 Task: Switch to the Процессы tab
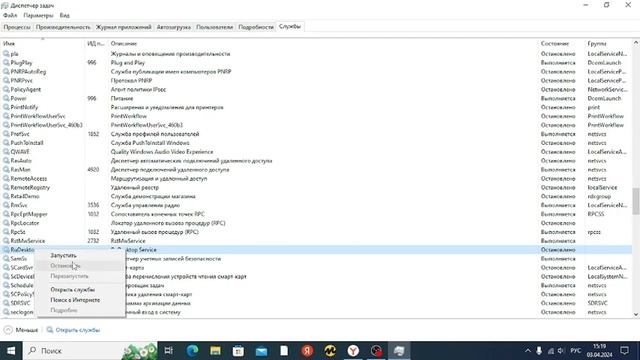click(17, 27)
